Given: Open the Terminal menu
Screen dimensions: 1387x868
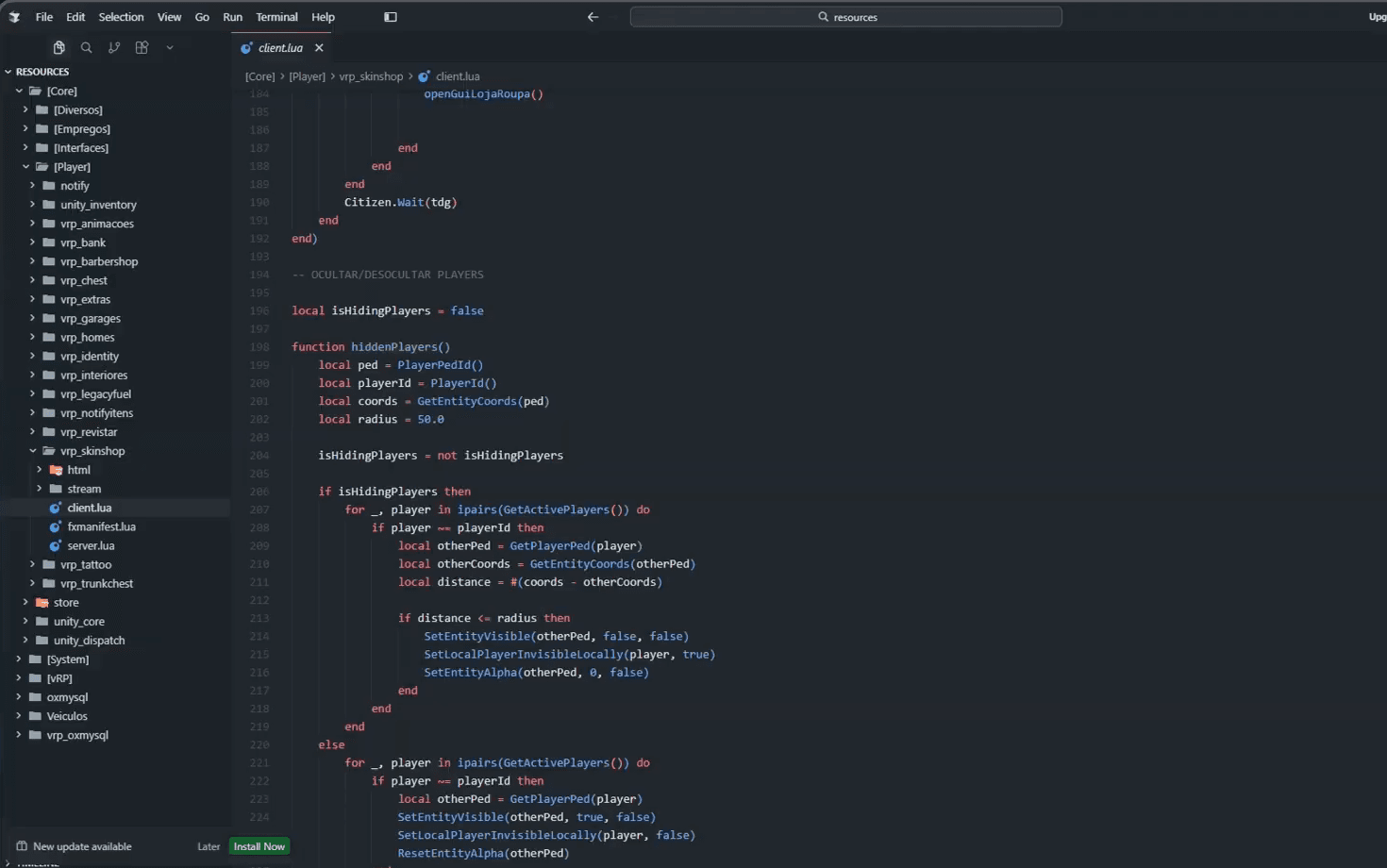Looking at the screenshot, I should pyautogui.click(x=276, y=17).
